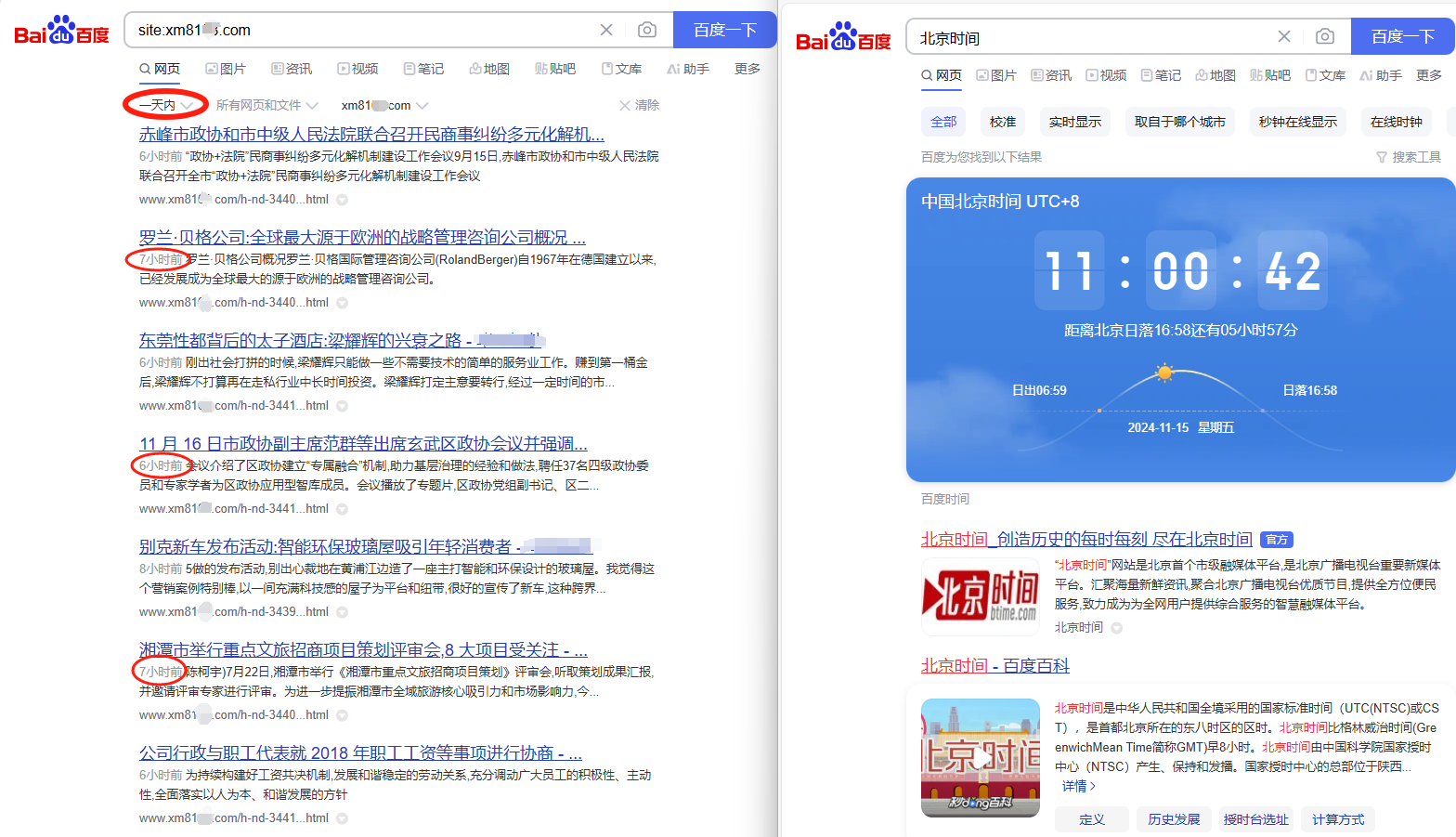Click snapshot icon beside 罗兰·贝格 result URL
This screenshot has height=837, width=1456.
point(342,303)
